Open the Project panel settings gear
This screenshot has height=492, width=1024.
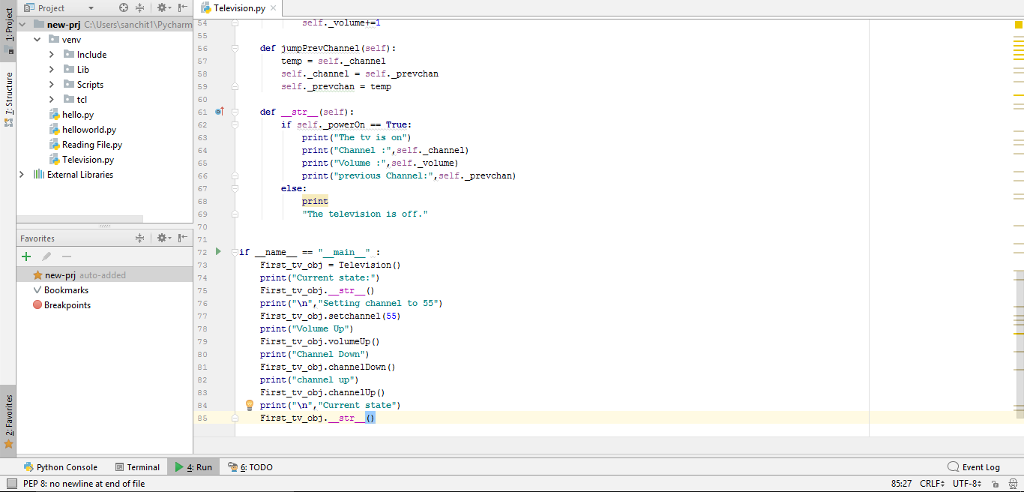(x=161, y=7)
